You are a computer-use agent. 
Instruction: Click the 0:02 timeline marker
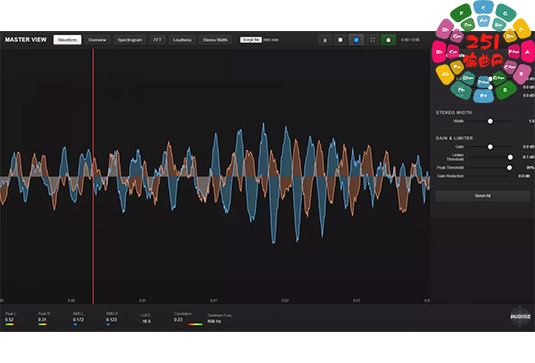click(x=285, y=301)
